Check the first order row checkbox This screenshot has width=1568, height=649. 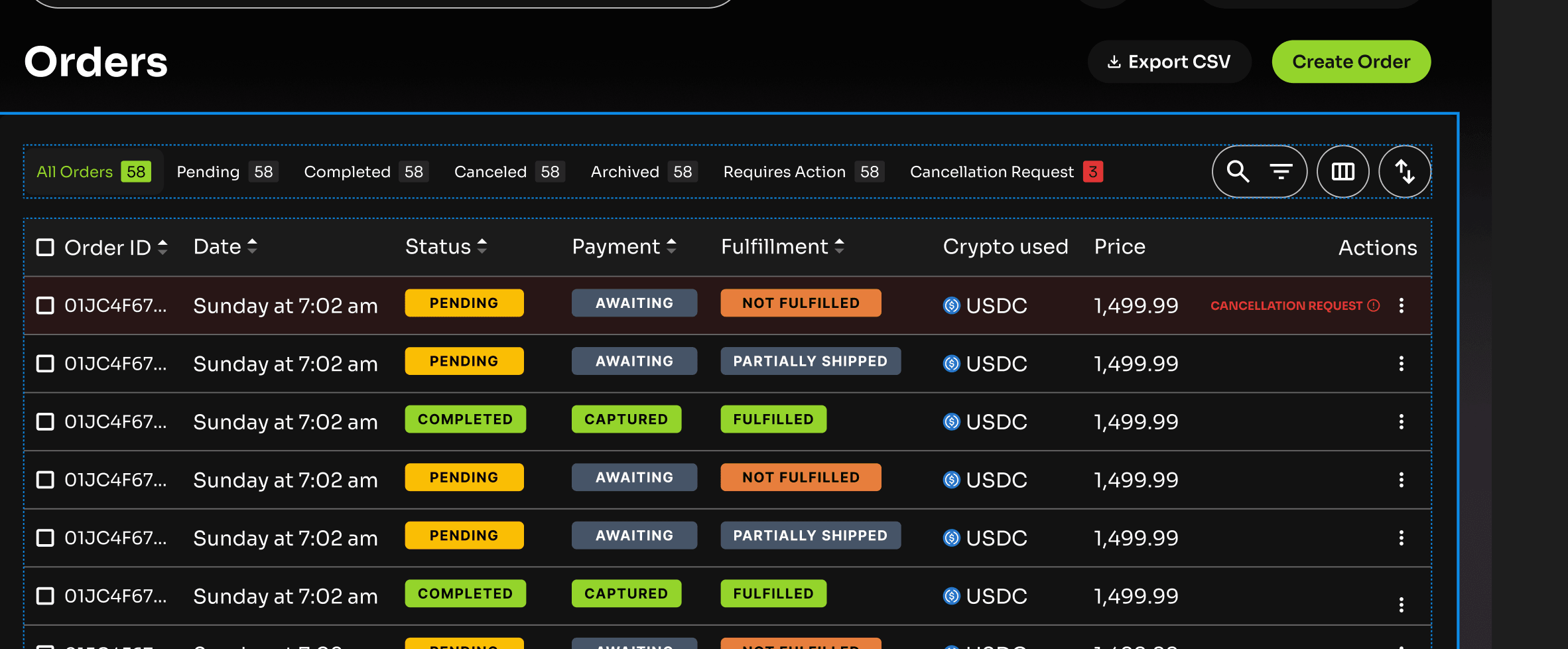(x=45, y=305)
